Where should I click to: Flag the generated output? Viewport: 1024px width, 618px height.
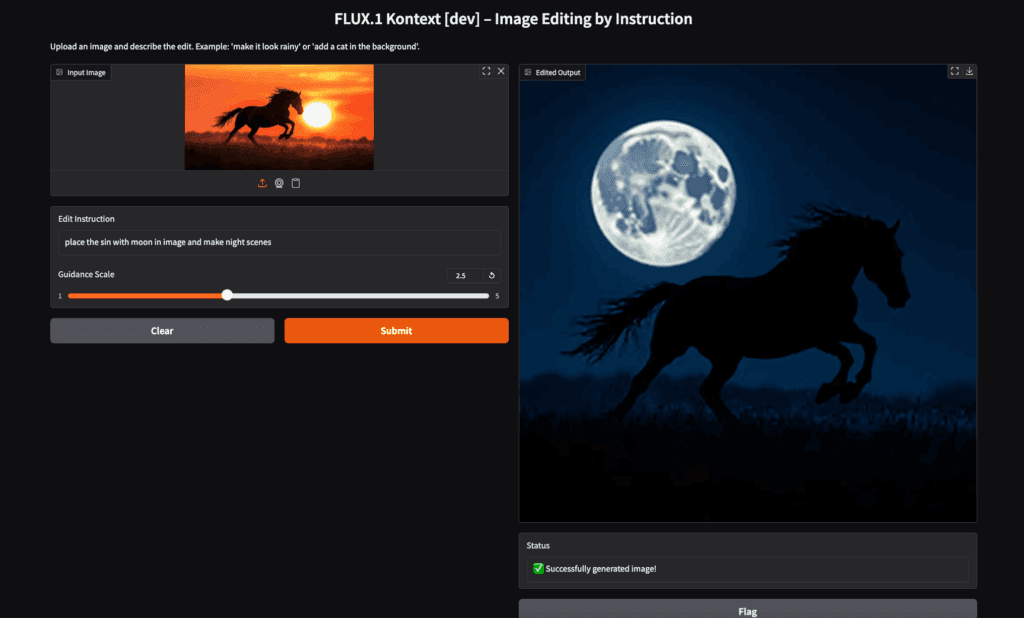point(748,611)
